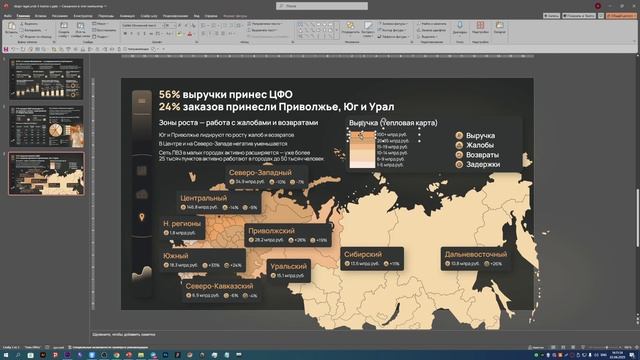Select the Выручка legend option
This screenshot has width=640, height=360.
click(475, 136)
